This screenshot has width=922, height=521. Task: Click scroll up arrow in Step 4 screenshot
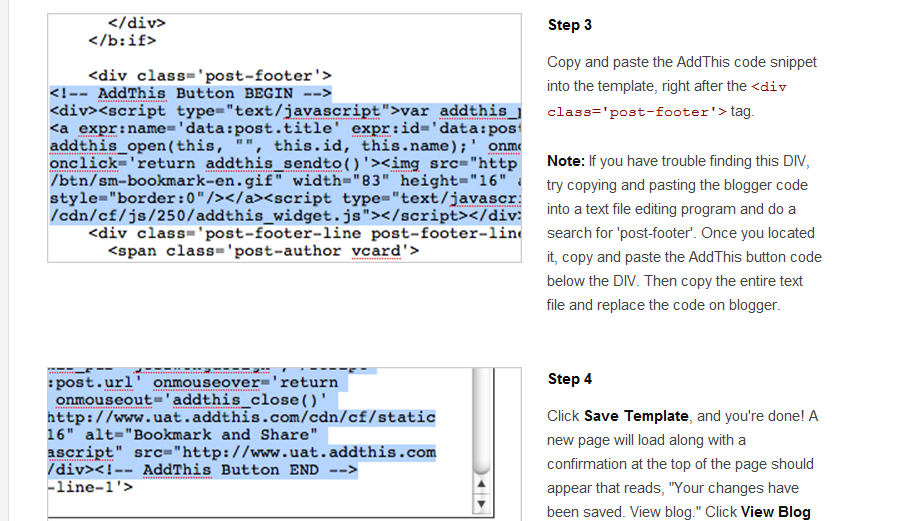click(482, 484)
